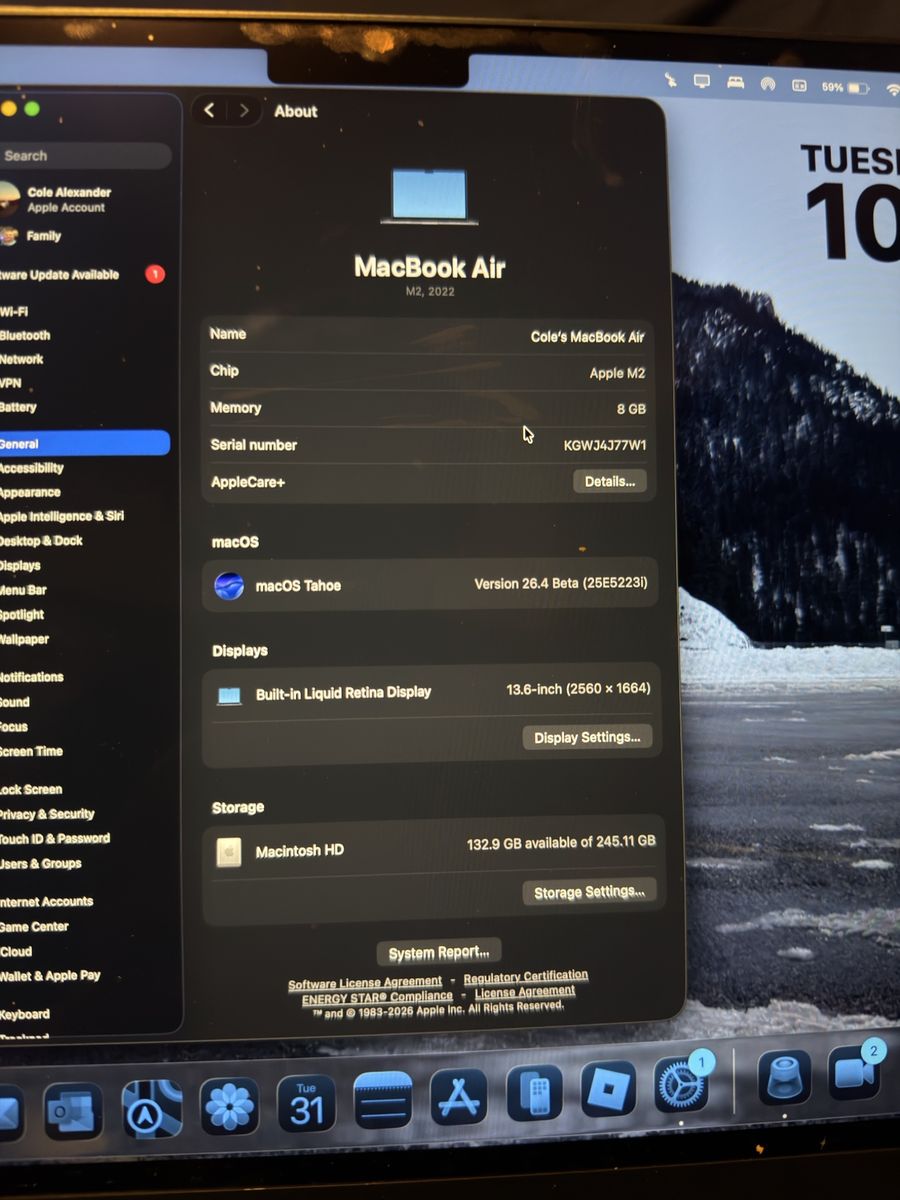Select Accessibility in the settings sidebar
This screenshot has height=1200, width=900.
click(x=32, y=468)
